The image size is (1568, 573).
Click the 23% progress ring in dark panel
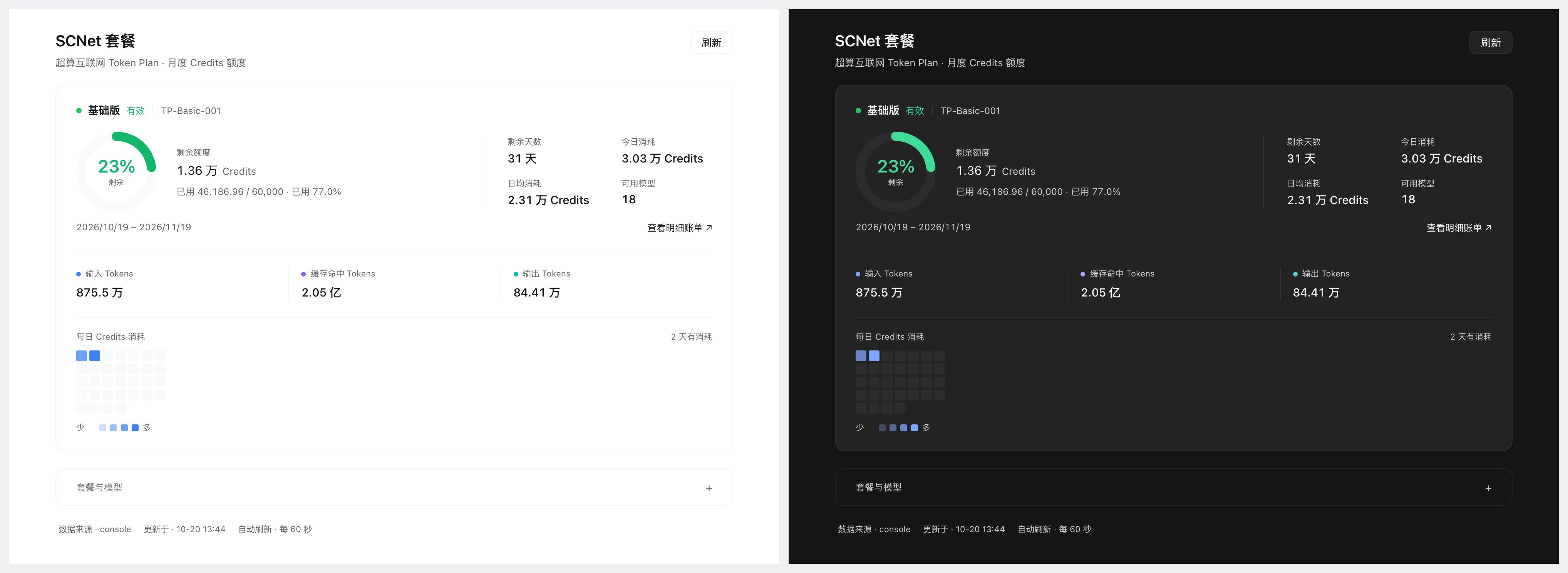pyautogui.click(x=895, y=172)
